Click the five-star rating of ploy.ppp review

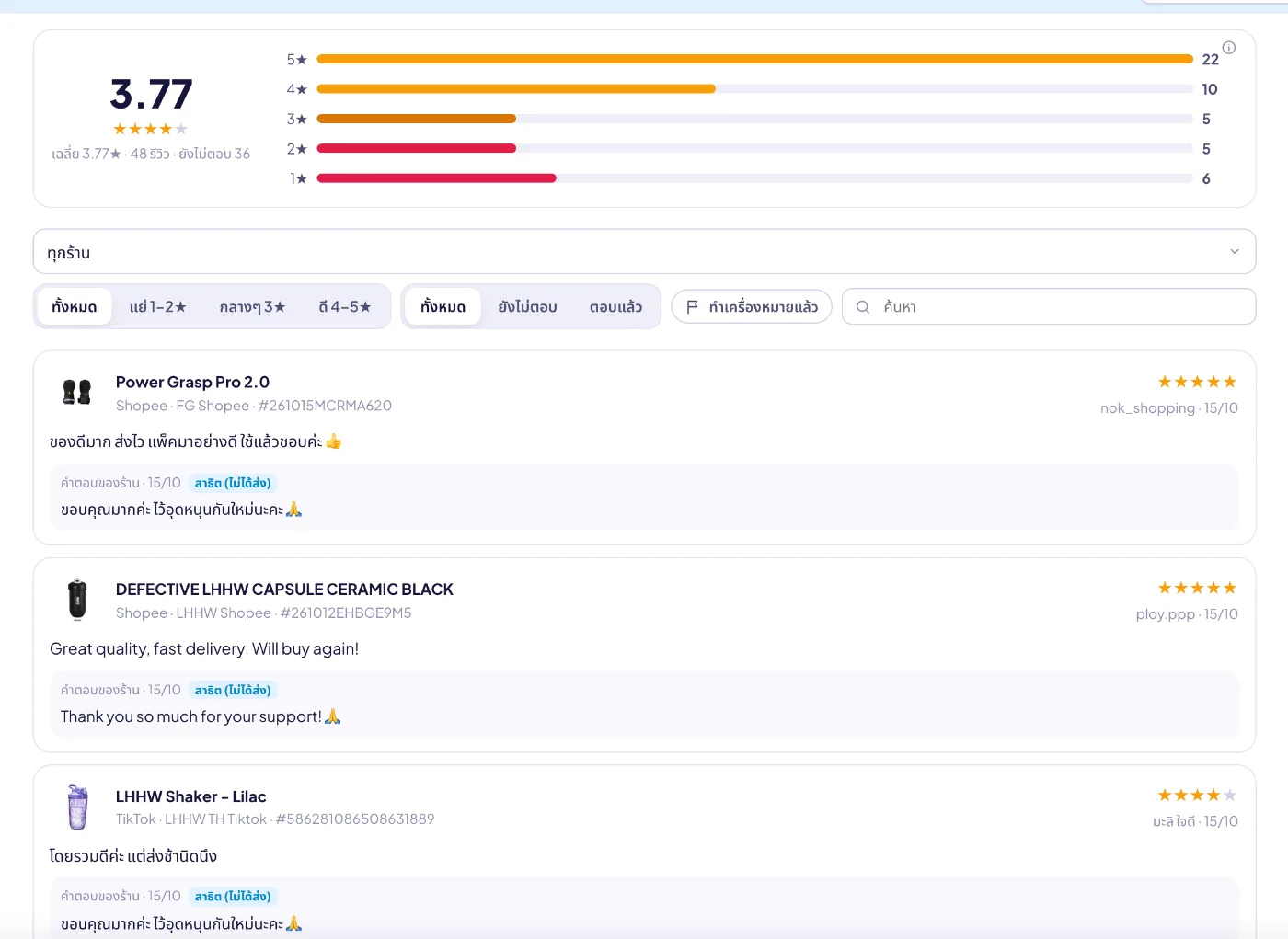[x=1197, y=588]
